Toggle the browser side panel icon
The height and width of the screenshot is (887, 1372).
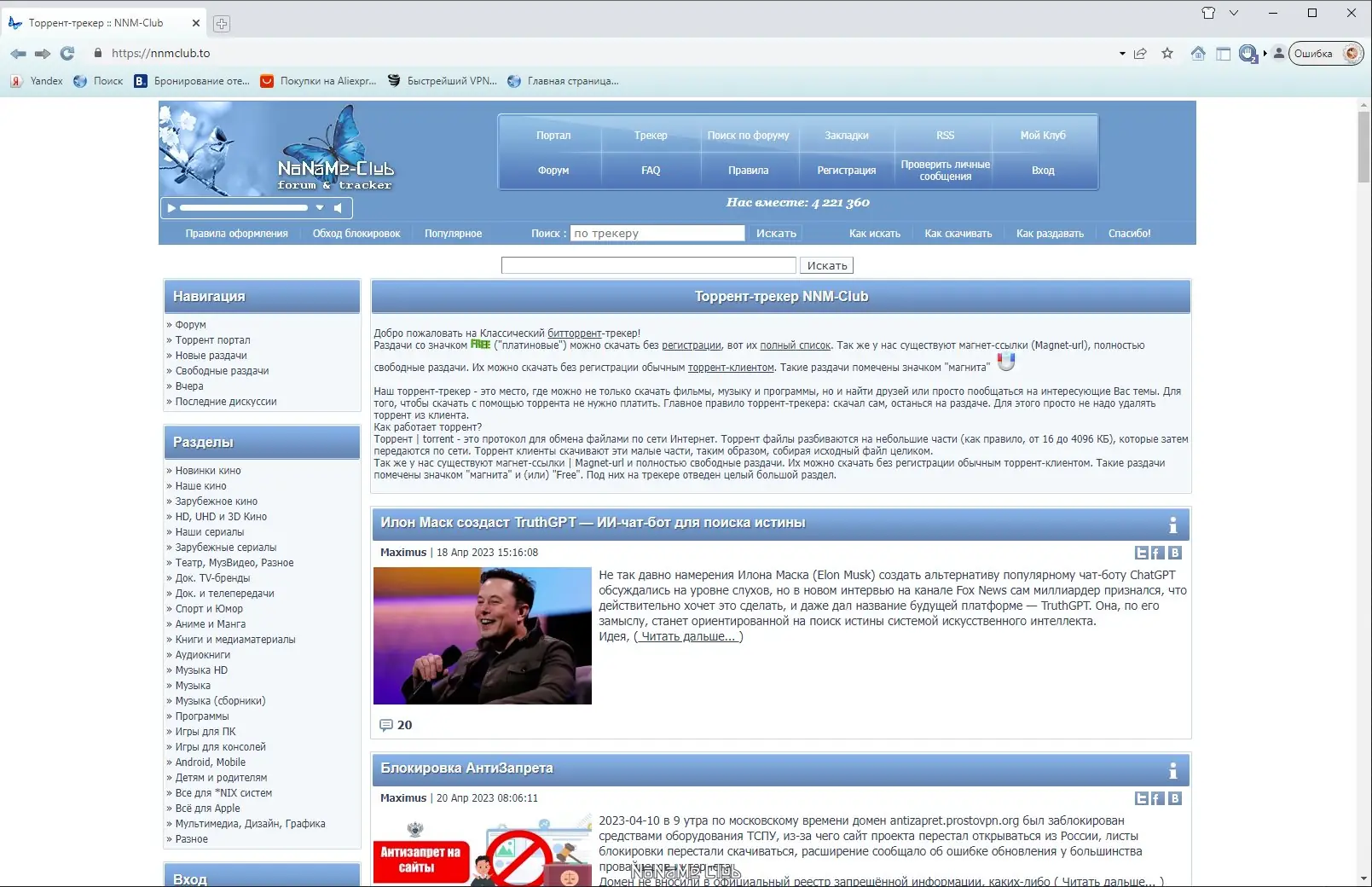[x=1223, y=53]
